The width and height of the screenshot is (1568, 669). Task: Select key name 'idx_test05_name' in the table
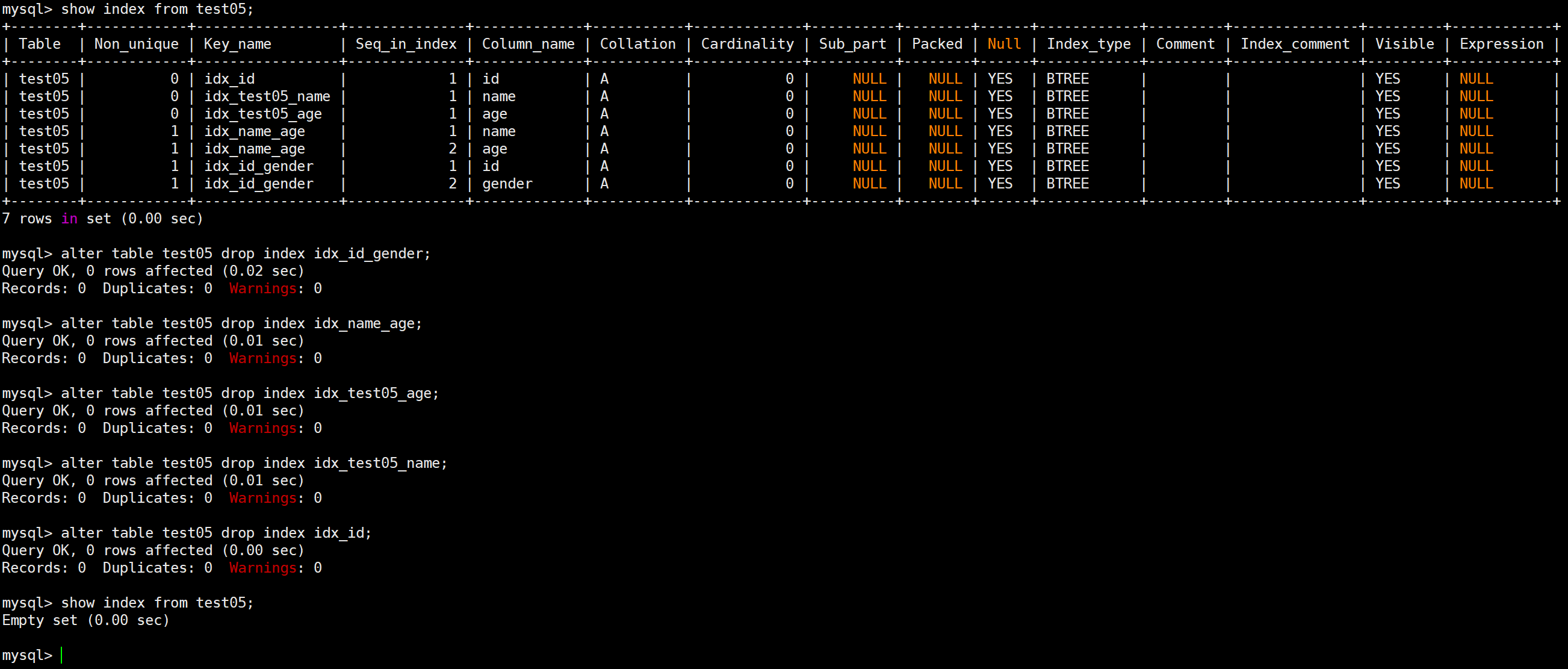267,97
